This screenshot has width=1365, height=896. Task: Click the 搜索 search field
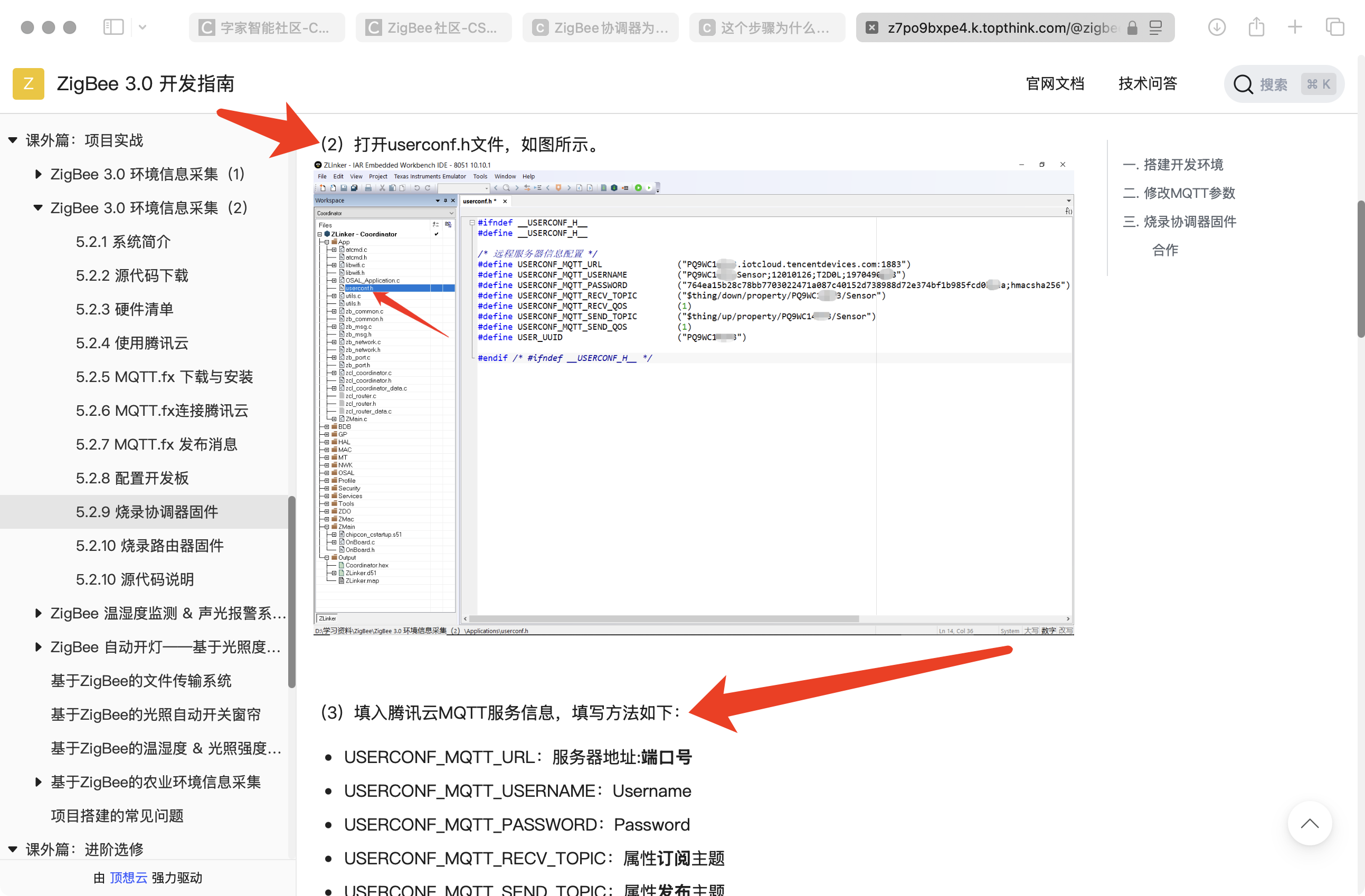pos(1273,84)
